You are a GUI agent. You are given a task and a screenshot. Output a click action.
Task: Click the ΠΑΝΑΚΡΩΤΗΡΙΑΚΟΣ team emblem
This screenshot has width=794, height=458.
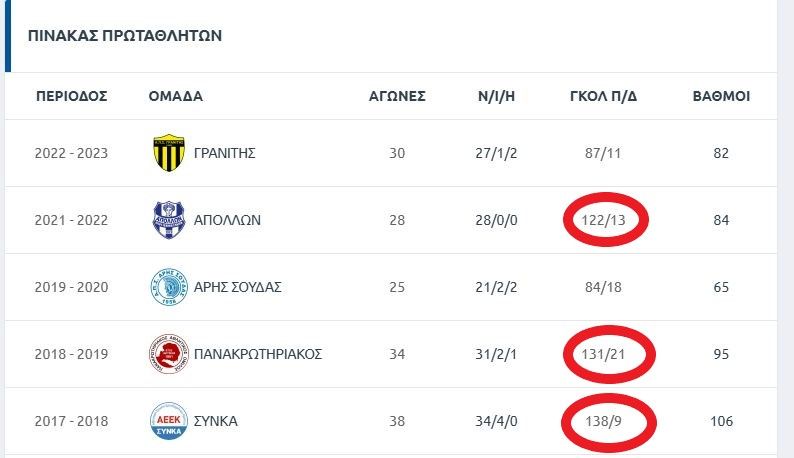[x=168, y=354]
